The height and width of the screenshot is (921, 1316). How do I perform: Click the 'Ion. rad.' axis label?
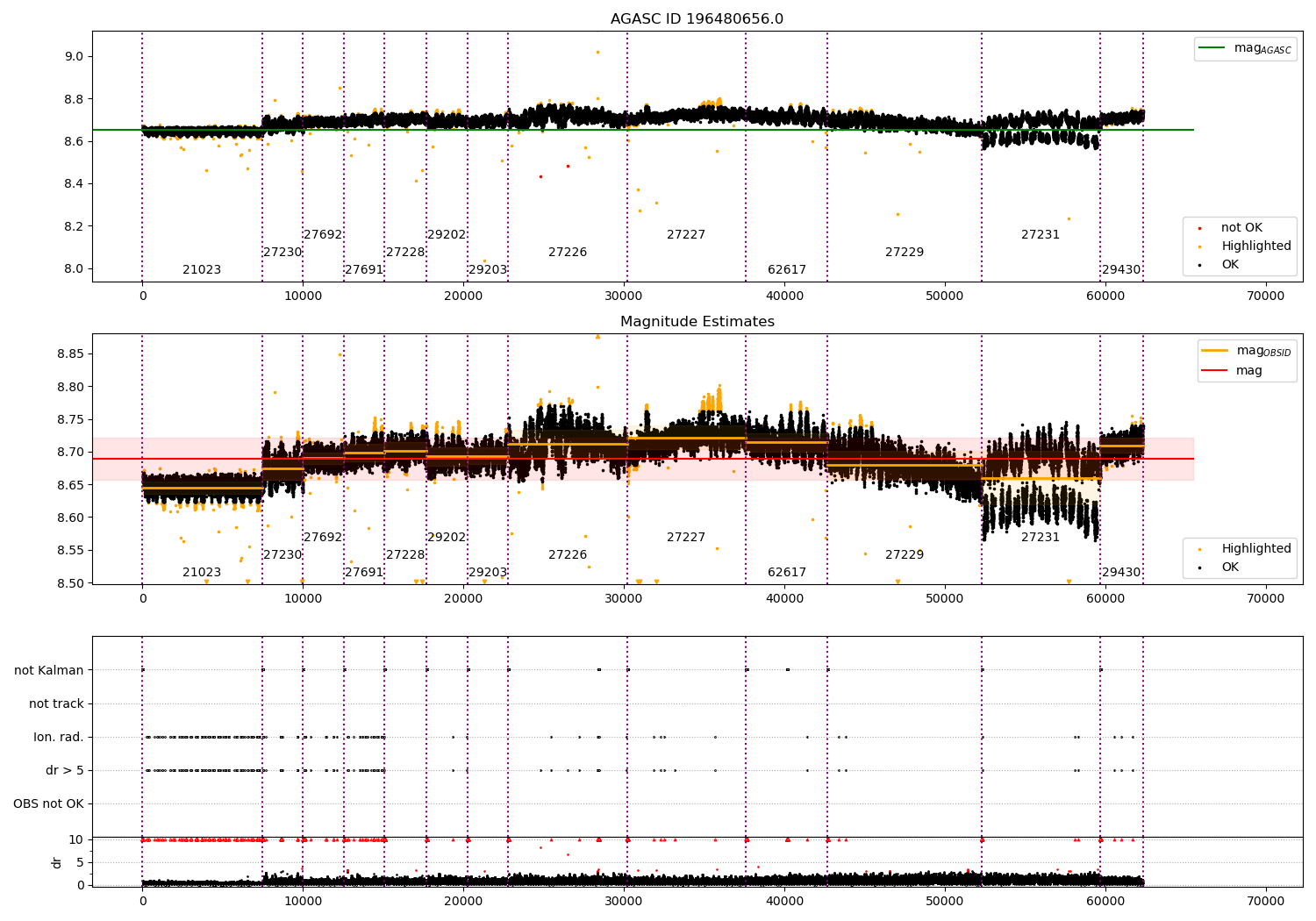point(59,738)
